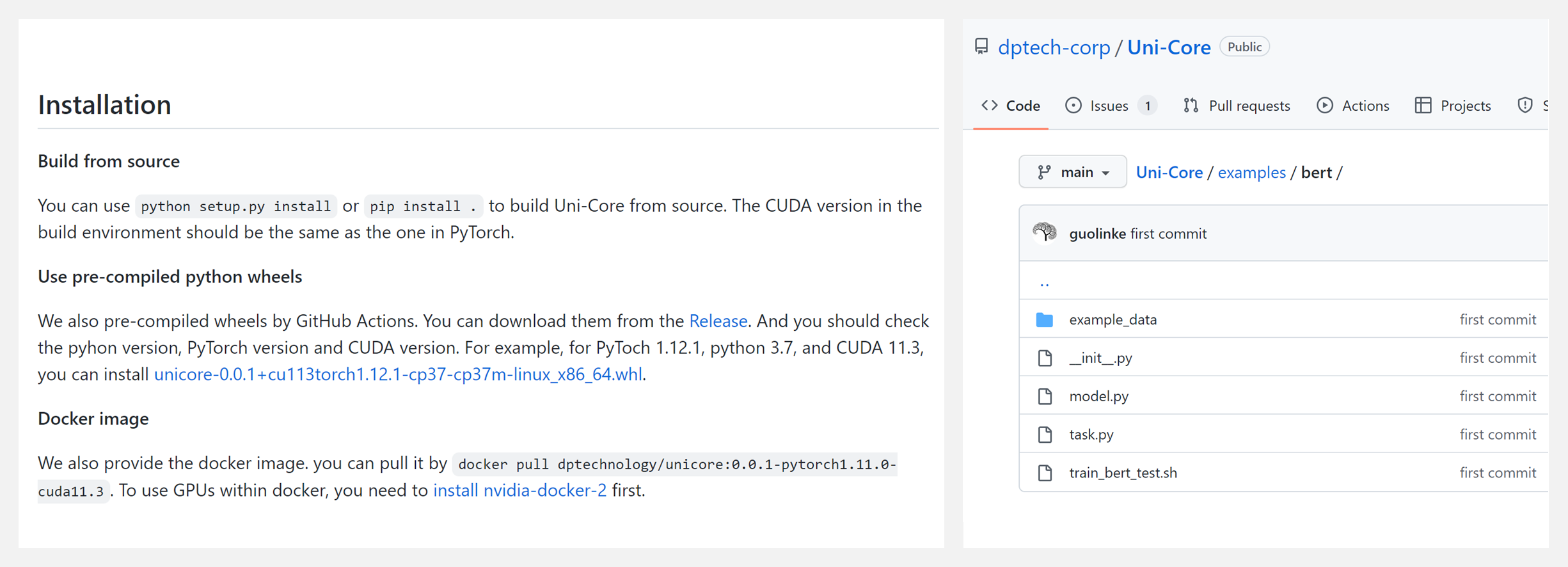Switch to the Issues tab
The width and height of the screenshot is (1568, 567).
pyautogui.click(x=1110, y=106)
